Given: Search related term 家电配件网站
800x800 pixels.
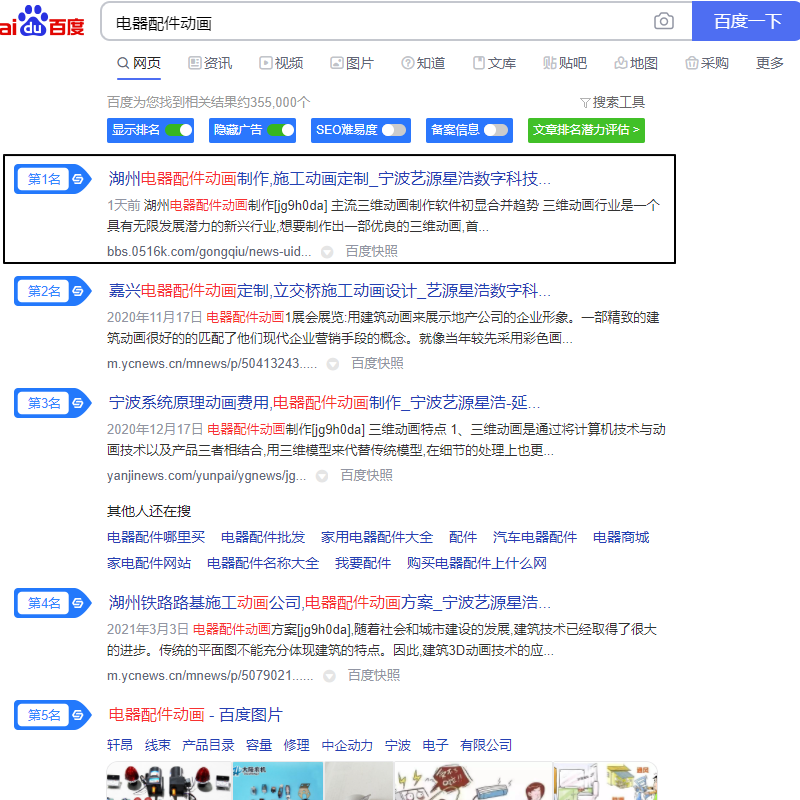Looking at the screenshot, I should pyautogui.click(x=149, y=563).
